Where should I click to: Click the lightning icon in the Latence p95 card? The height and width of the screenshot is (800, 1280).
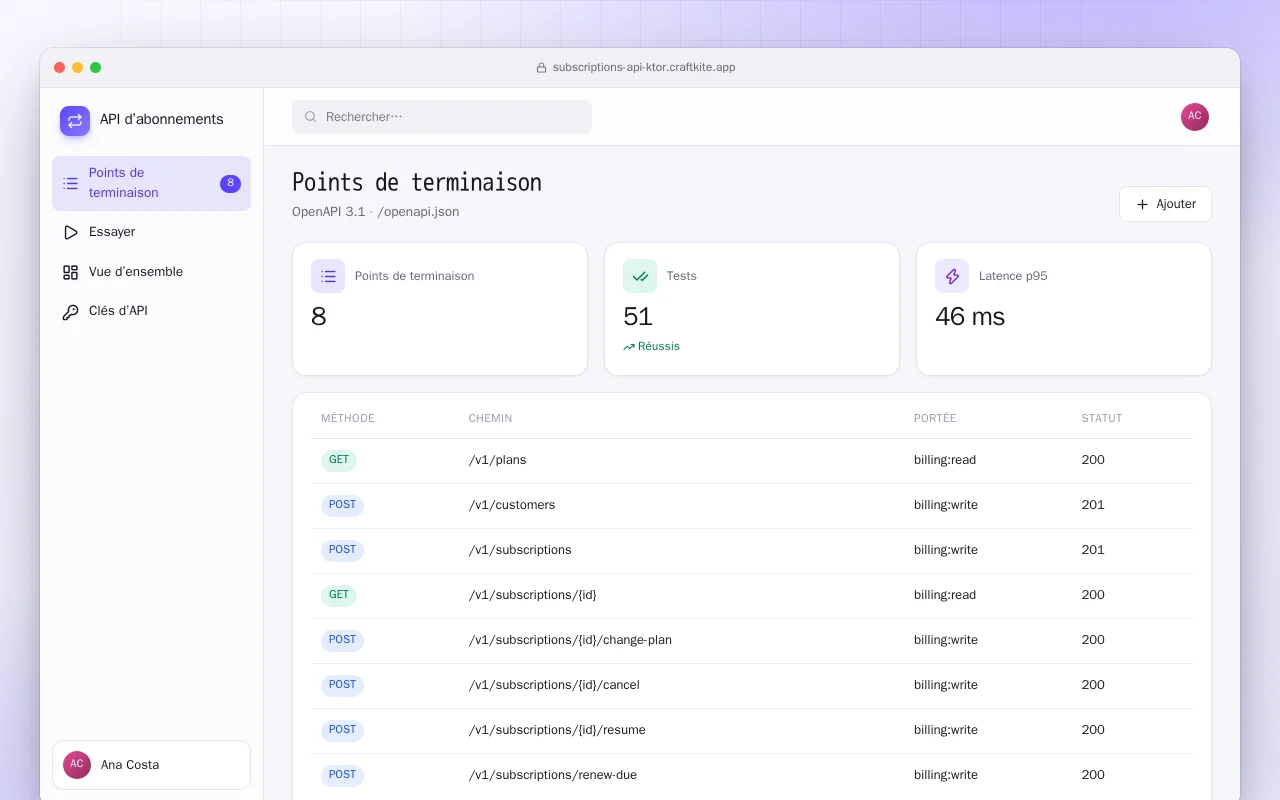(x=952, y=276)
